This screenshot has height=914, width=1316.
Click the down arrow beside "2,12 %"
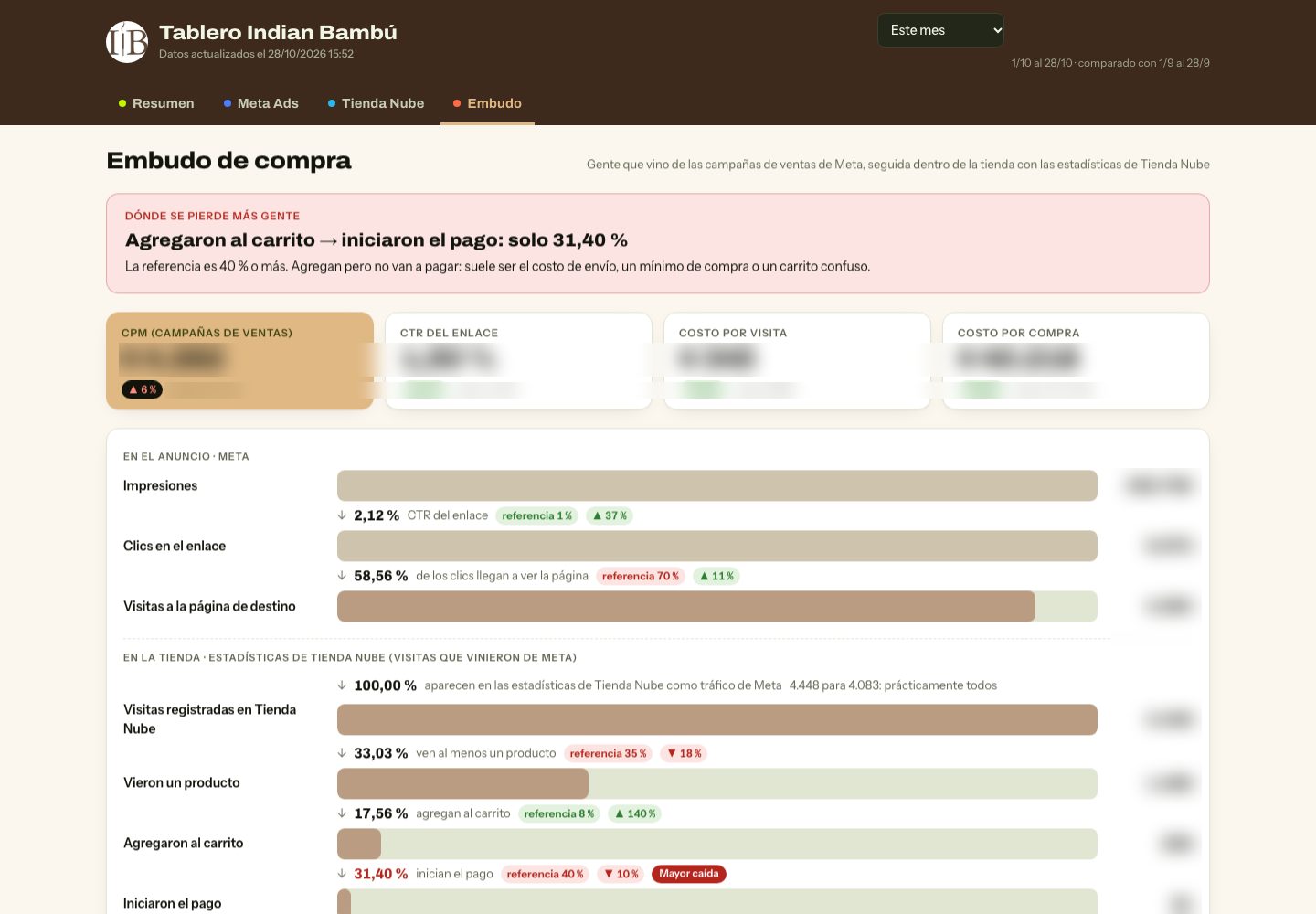tap(342, 515)
